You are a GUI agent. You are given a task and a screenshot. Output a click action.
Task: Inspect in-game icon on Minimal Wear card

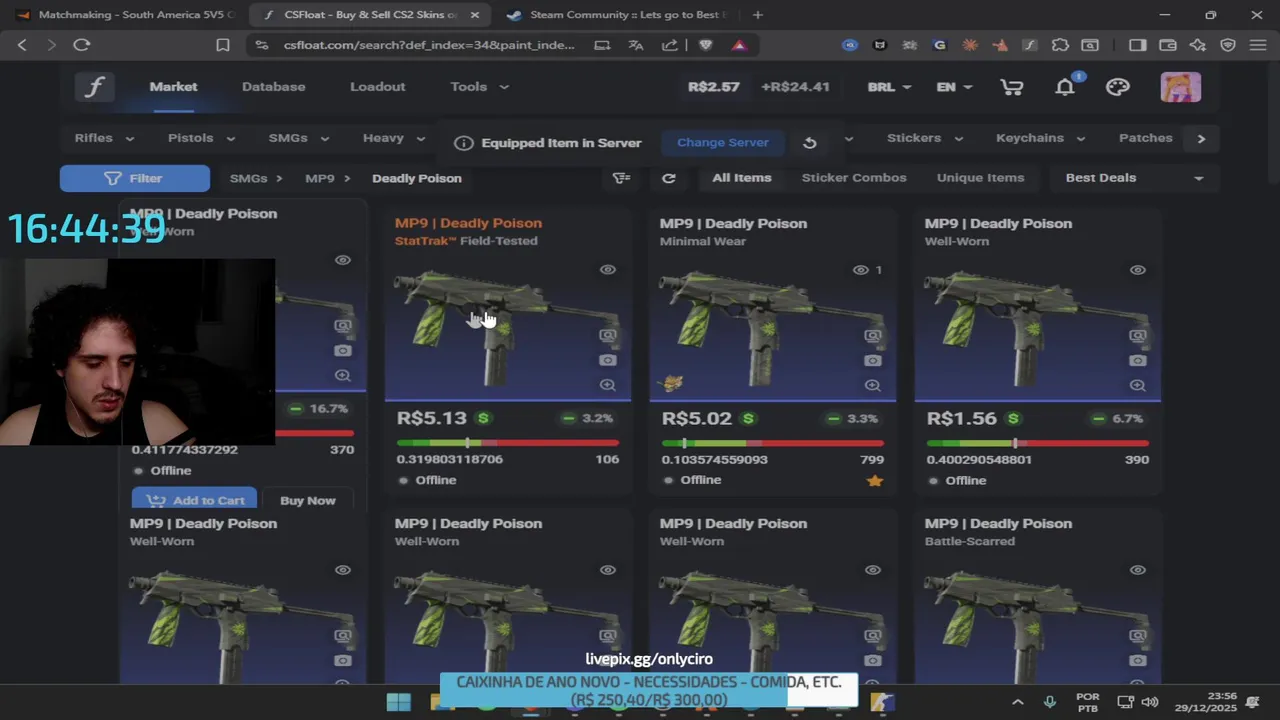point(873,336)
